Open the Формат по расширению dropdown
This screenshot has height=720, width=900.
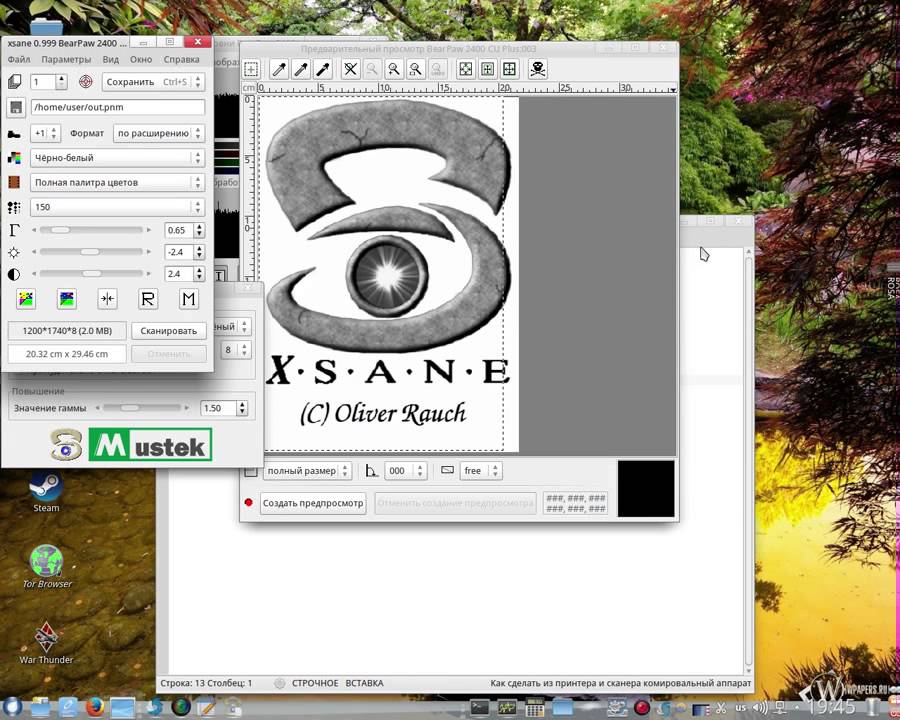tap(159, 133)
